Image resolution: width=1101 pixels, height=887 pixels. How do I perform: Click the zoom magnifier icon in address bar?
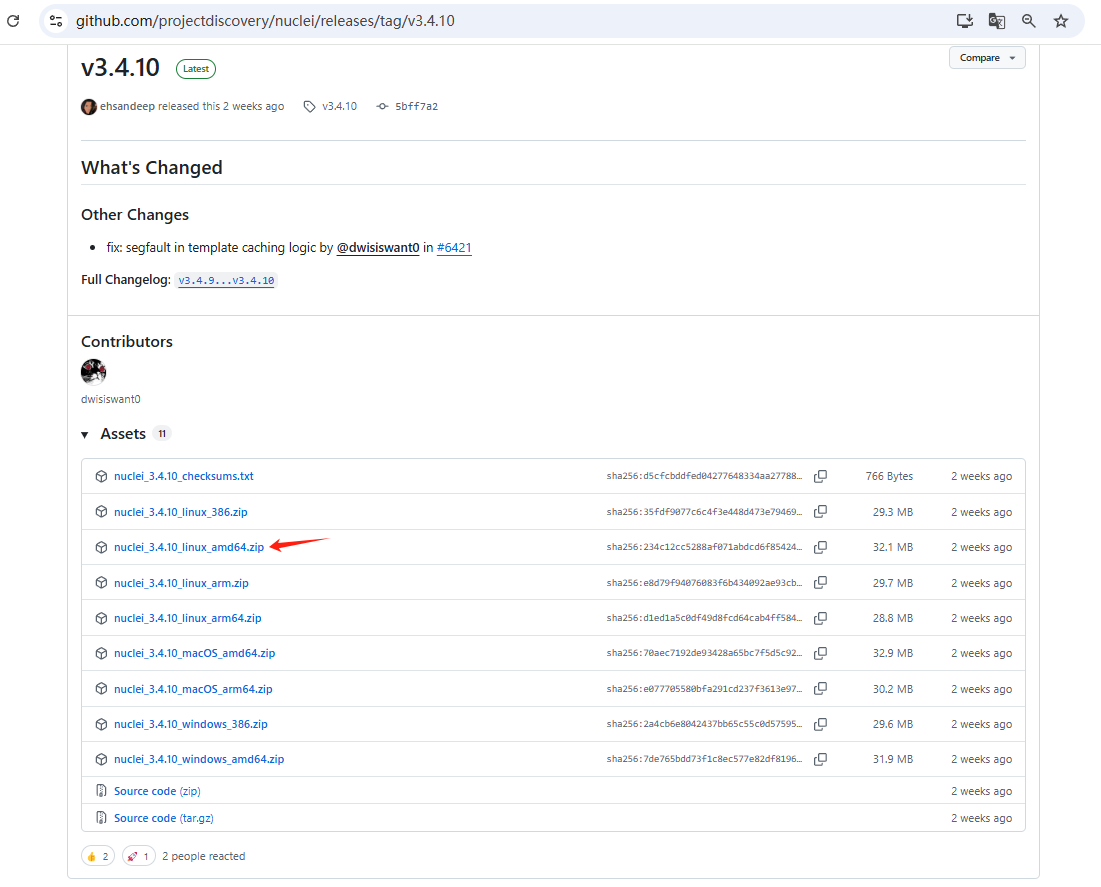tap(1029, 21)
